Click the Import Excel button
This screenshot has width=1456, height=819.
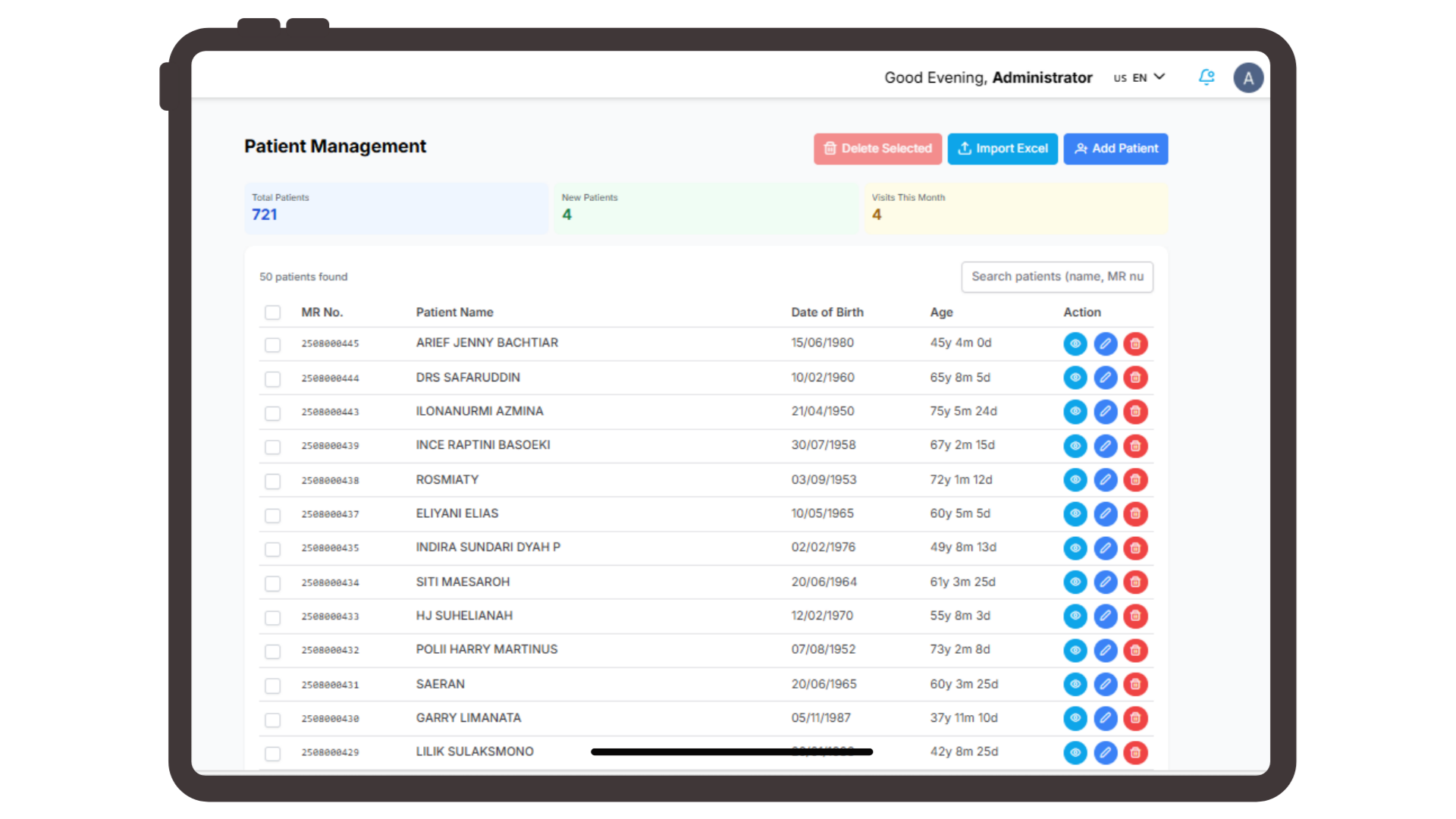coord(1003,149)
